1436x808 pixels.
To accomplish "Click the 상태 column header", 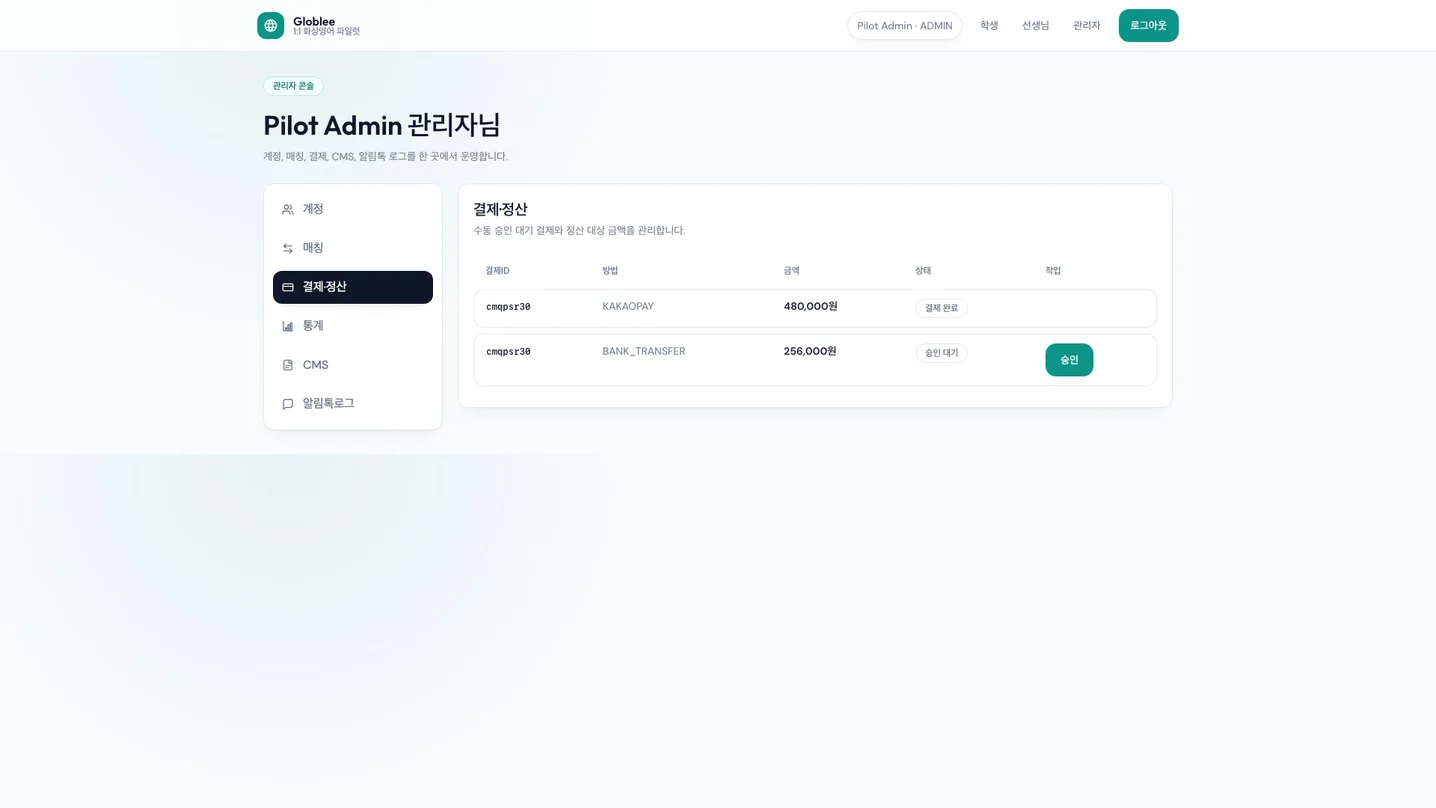I will (x=923, y=271).
